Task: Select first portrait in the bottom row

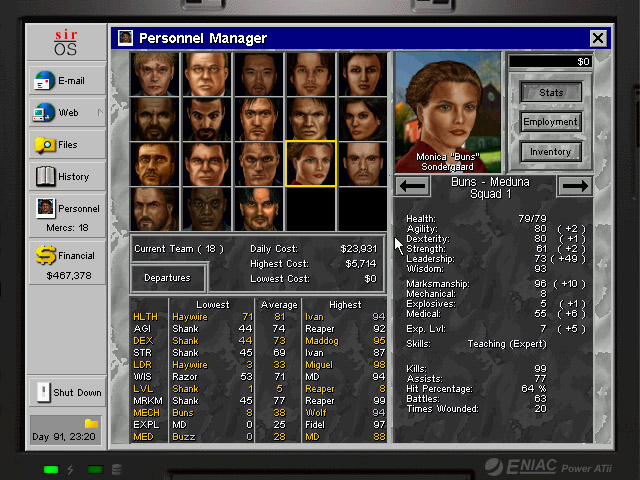Action: 155,209
